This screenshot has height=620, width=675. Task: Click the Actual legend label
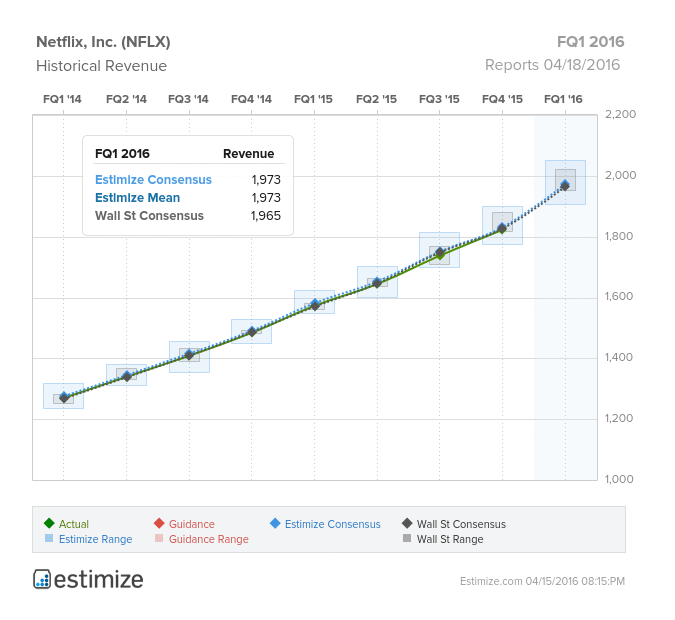pos(74,524)
